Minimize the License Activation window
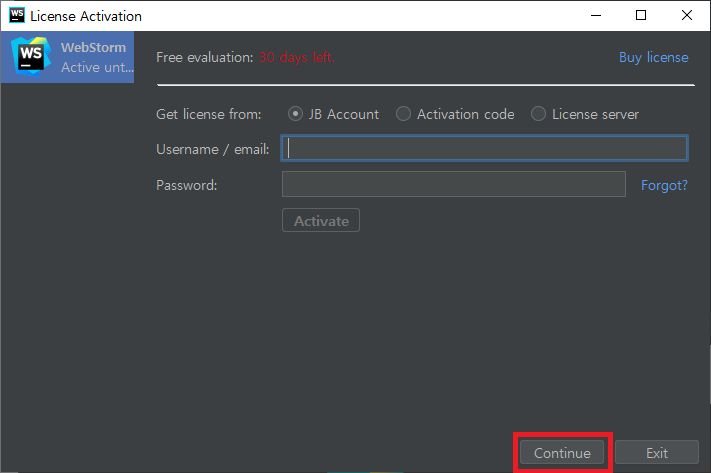Image resolution: width=711 pixels, height=473 pixels. click(596, 15)
